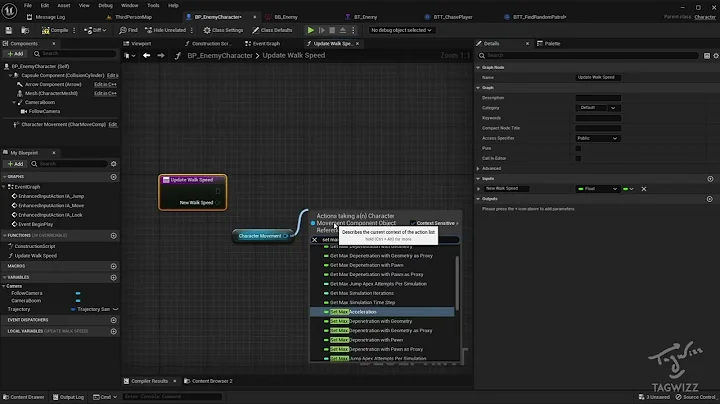Image resolution: width=720 pixels, height=404 pixels.
Task: Open the Debug menu
Action: (105, 6)
